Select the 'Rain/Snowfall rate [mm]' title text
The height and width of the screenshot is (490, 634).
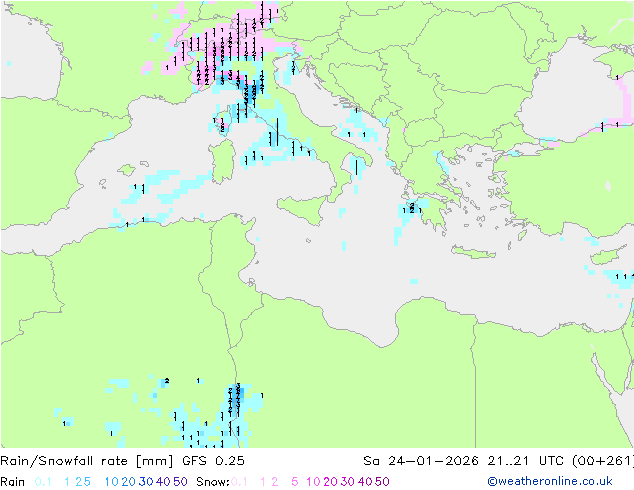pyautogui.click(x=87, y=461)
